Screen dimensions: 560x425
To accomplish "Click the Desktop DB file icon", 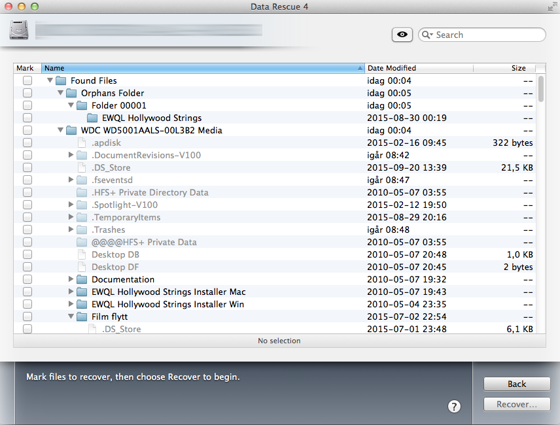I will [82, 255].
